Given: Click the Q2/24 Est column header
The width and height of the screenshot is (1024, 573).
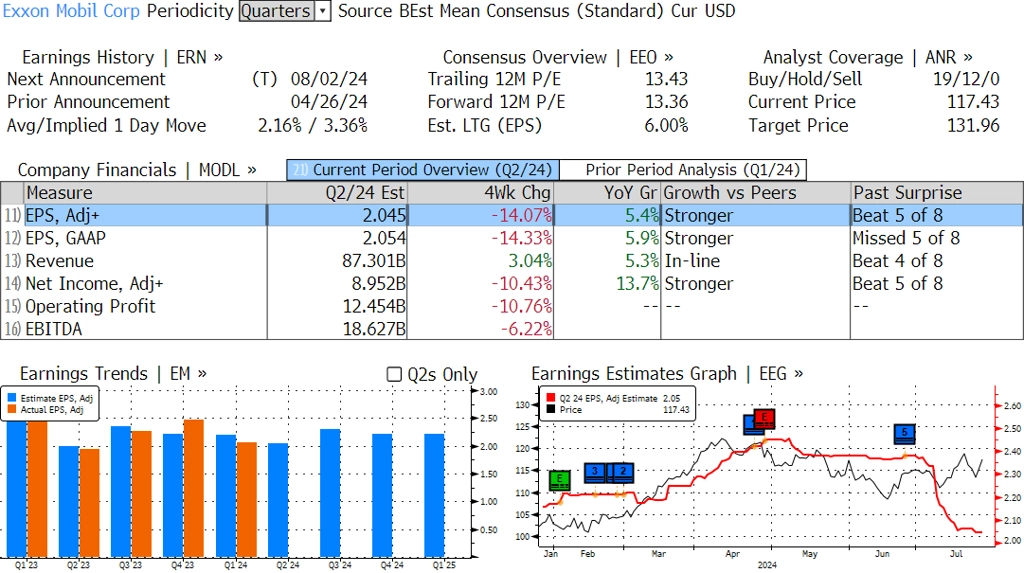Looking at the screenshot, I should pos(337,193).
